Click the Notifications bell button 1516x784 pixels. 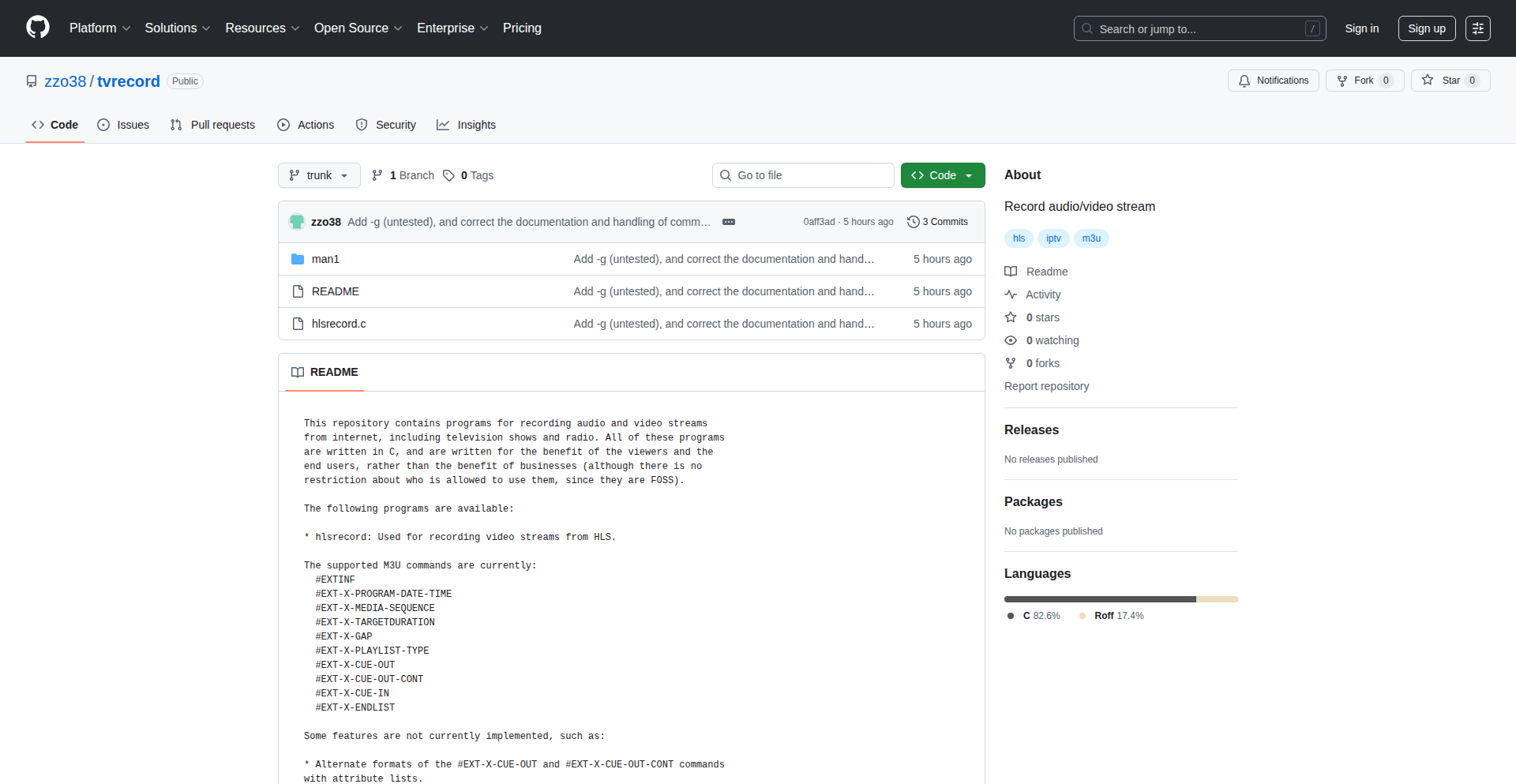coord(1273,81)
